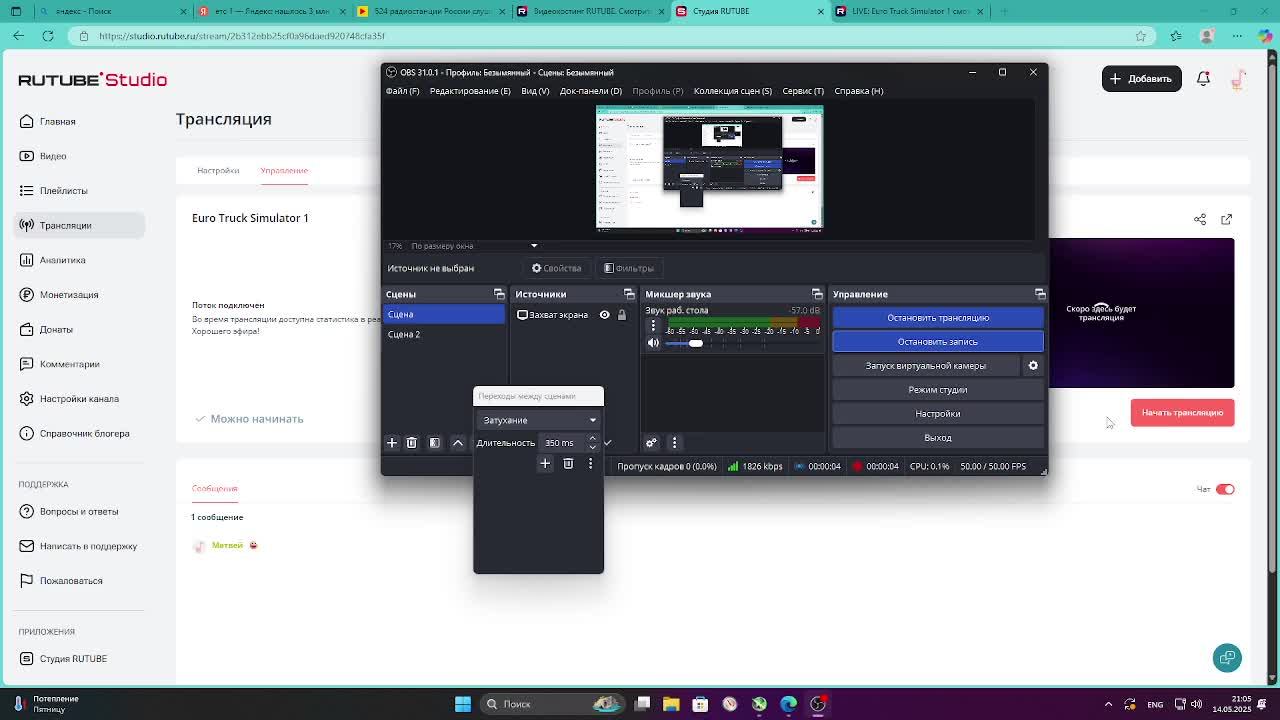The height and width of the screenshot is (720, 1280).
Task: Open the Сервис menu in OBS
Action: click(x=803, y=91)
